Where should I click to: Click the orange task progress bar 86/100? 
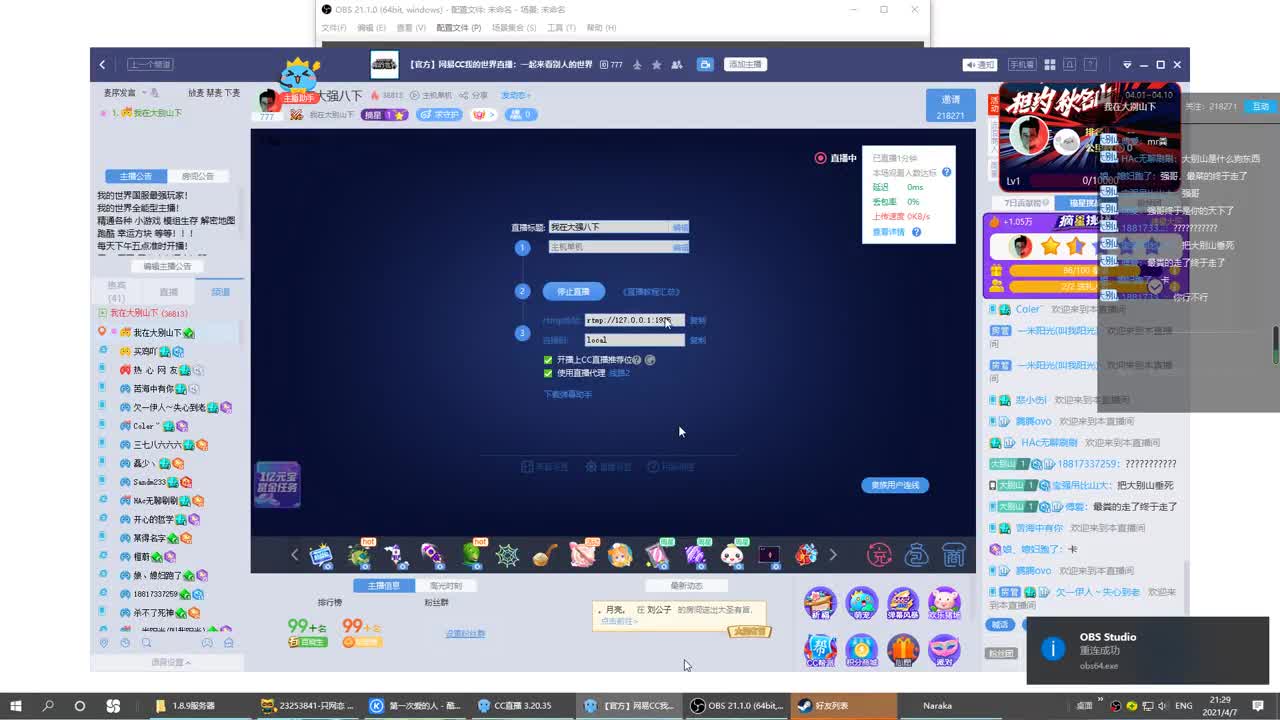1075,270
